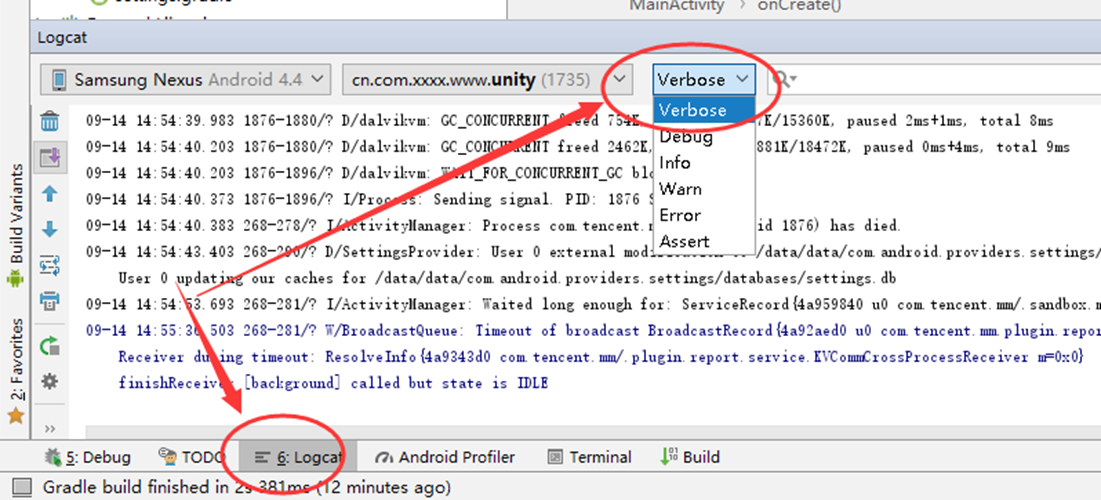The width and height of the screenshot is (1101, 500).
Task: Click the D/SettingsProvider log line
Action: pos(593,252)
